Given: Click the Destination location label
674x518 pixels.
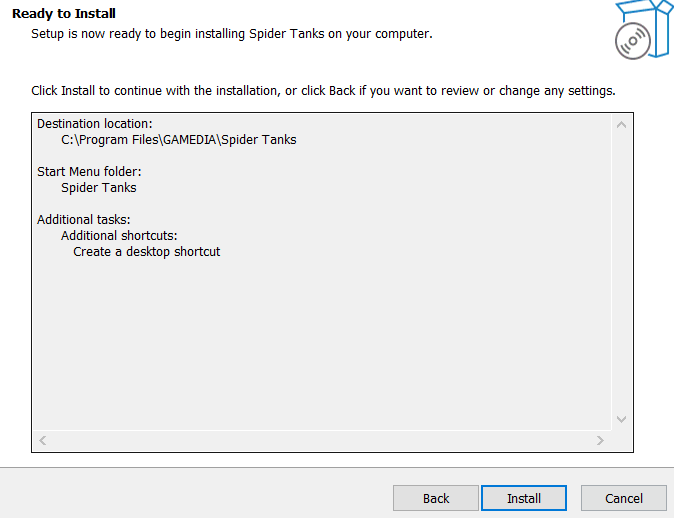Looking at the screenshot, I should (95, 124).
